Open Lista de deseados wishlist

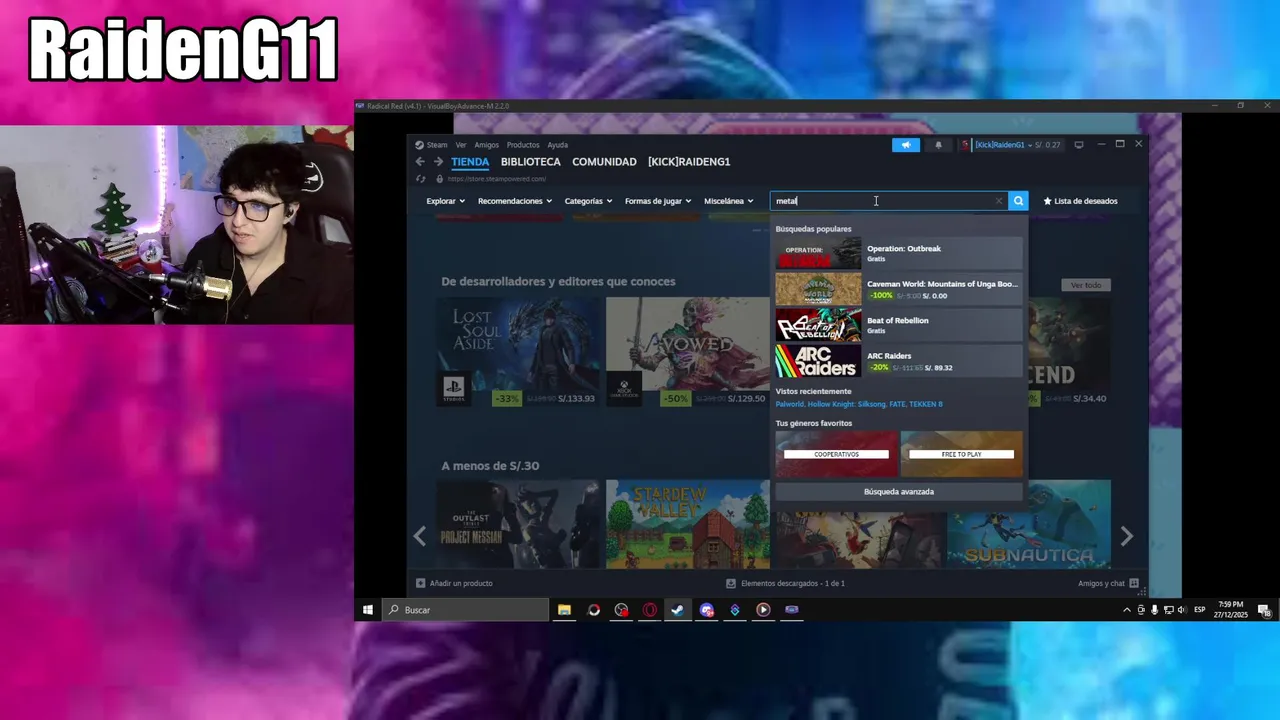coord(1080,201)
